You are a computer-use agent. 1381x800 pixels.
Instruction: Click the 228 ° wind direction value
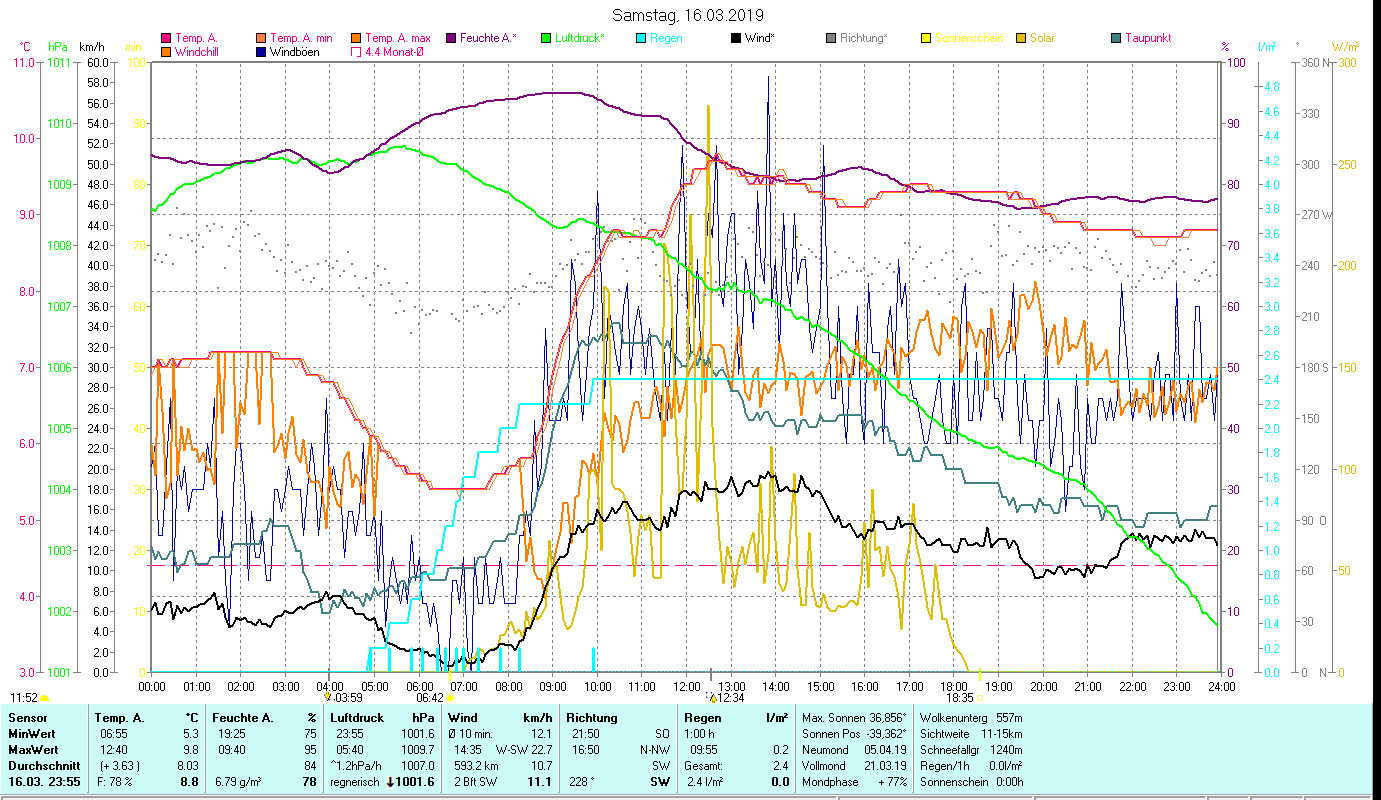pyautogui.click(x=581, y=782)
